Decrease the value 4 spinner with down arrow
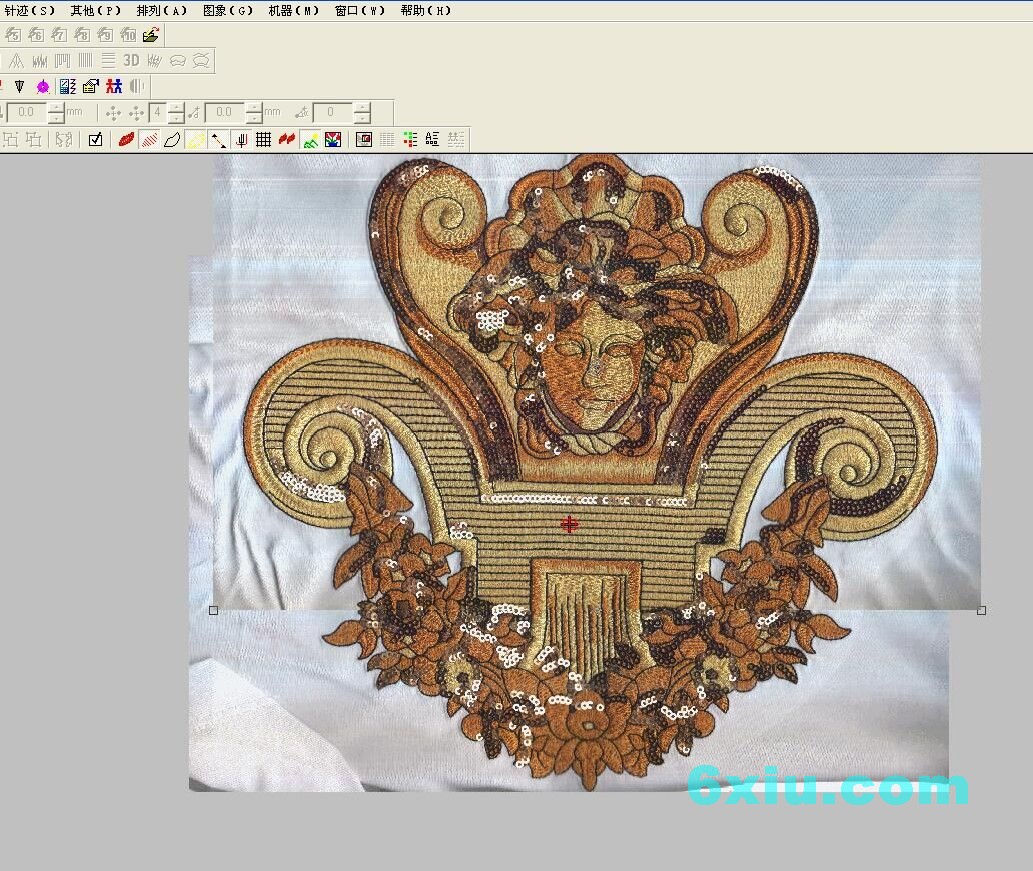 [176, 118]
